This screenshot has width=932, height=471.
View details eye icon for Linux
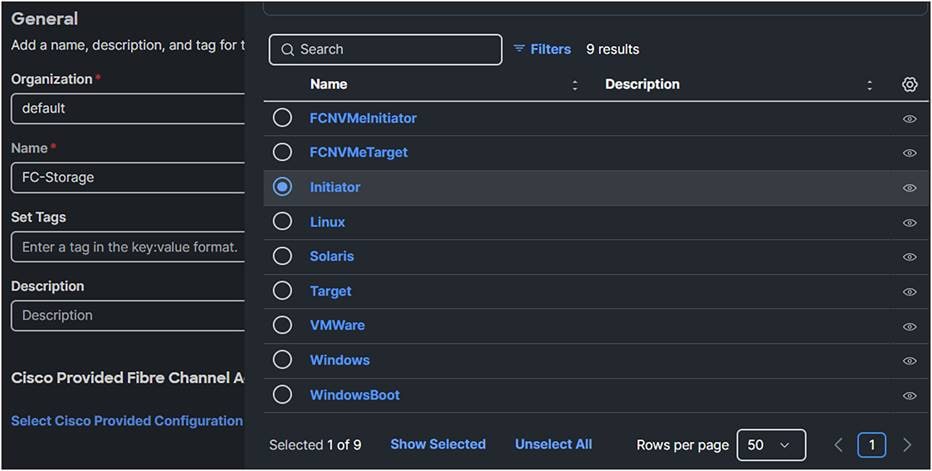909,223
